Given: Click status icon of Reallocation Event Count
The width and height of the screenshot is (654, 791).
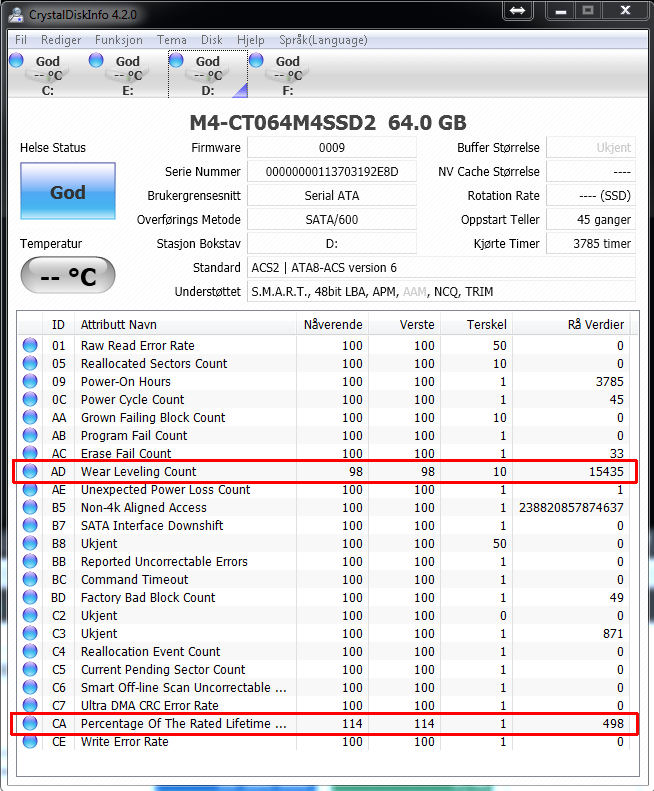Looking at the screenshot, I should pos(30,651).
